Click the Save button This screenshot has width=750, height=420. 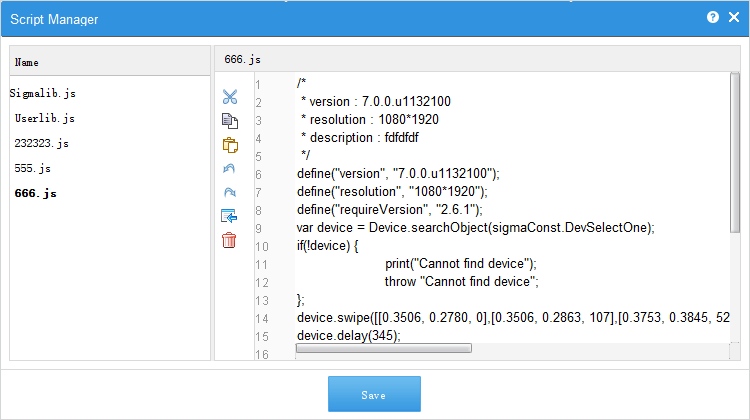[x=374, y=394]
